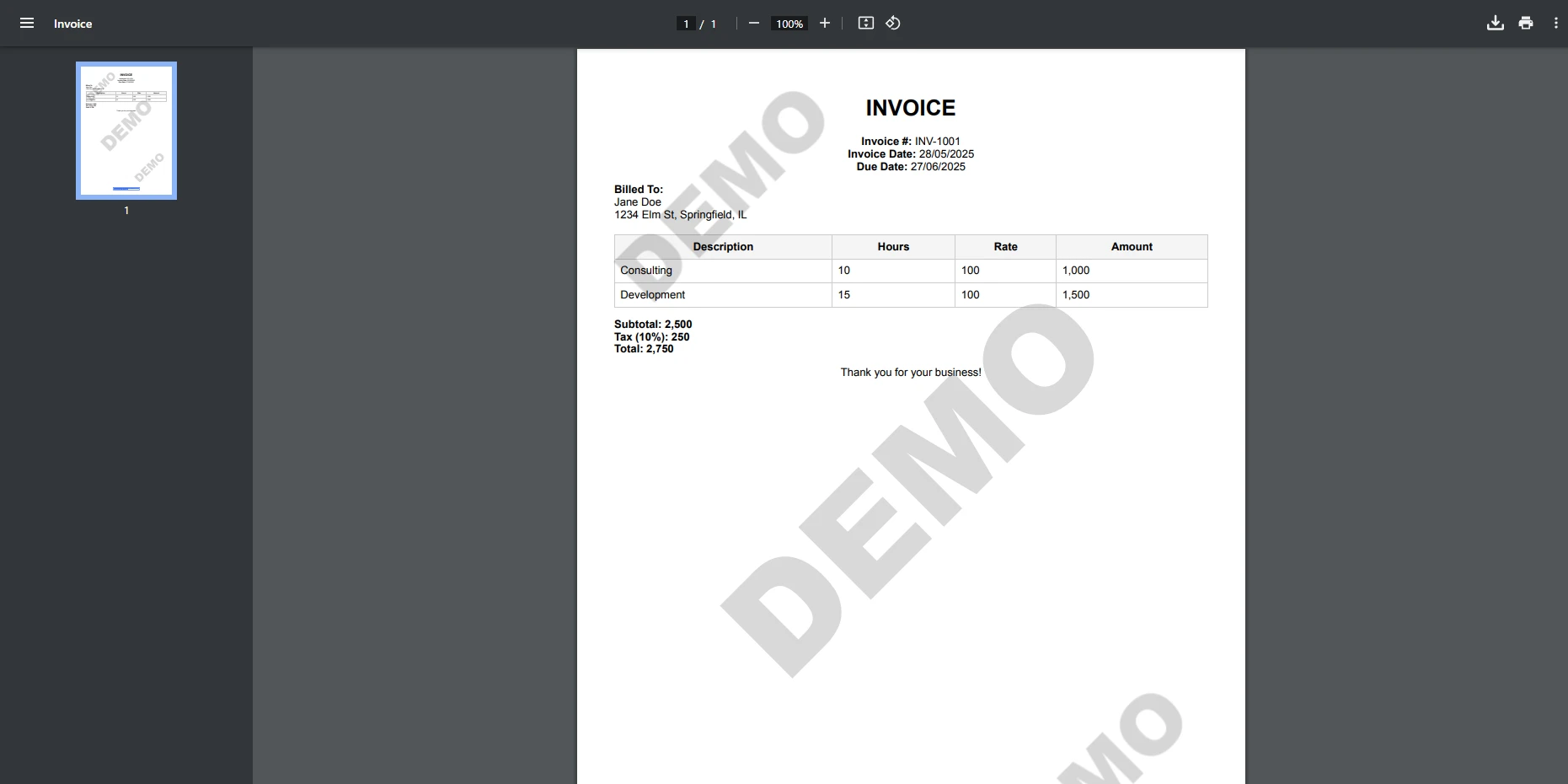Click the Consulting description cell
The image size is (1568, 784).
[723, 271]
